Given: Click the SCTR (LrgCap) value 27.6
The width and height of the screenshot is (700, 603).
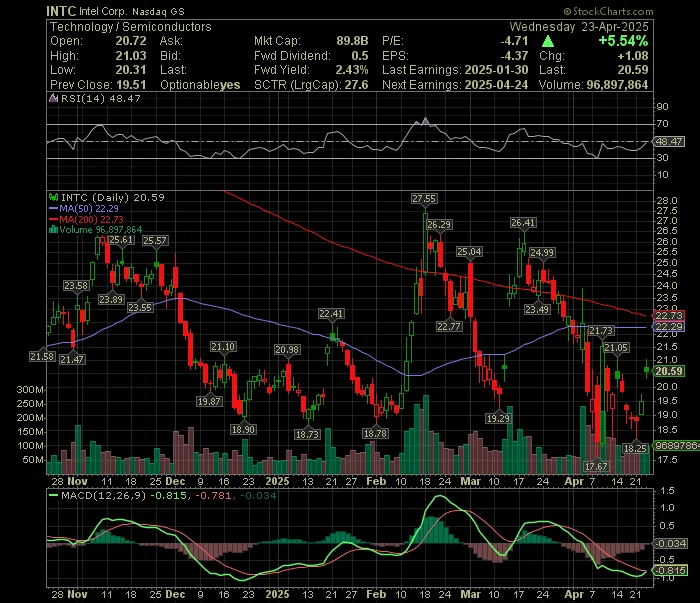Looking at the screenshot, I should [356, 85].
